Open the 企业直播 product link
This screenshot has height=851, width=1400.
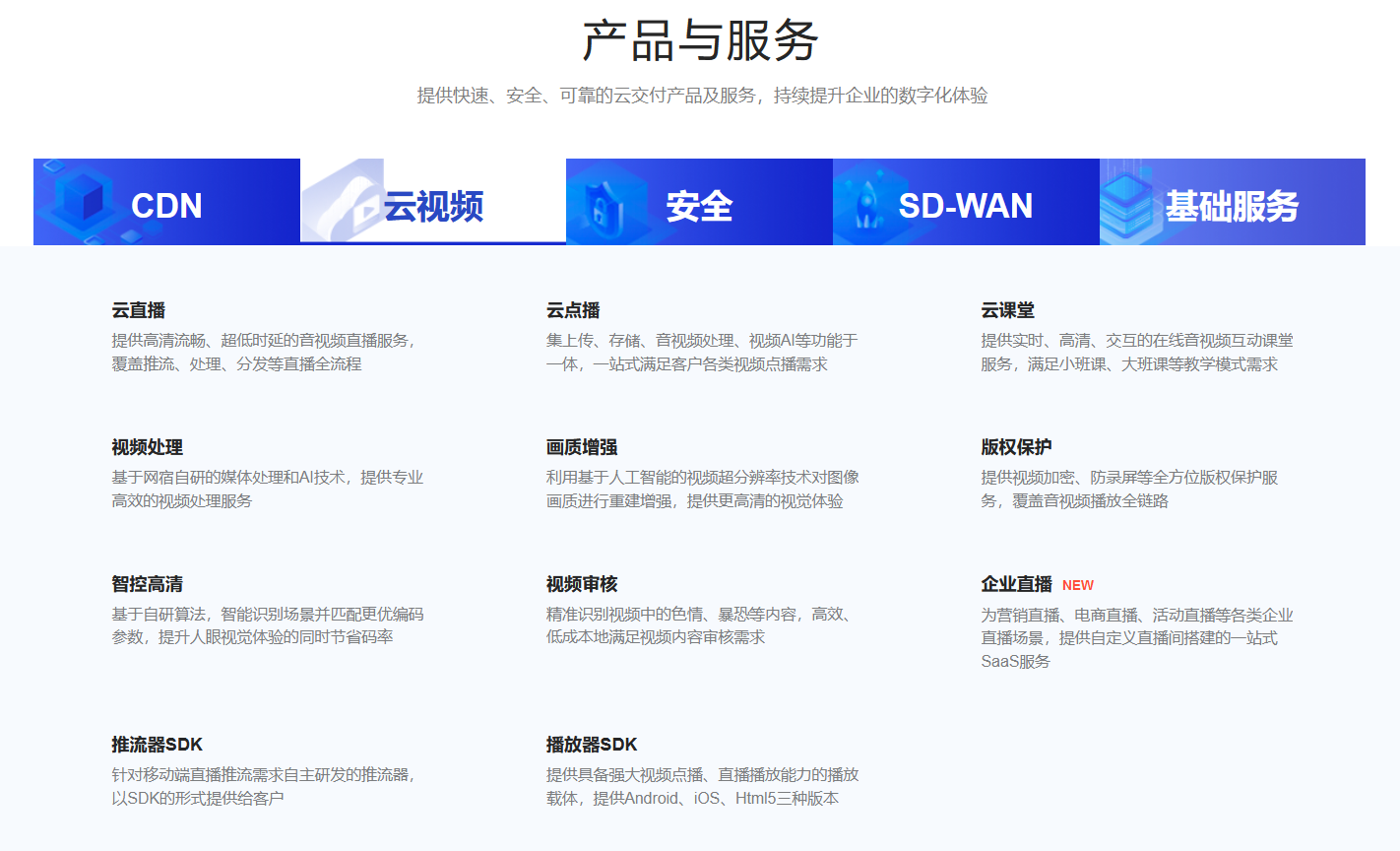click(1016, 584)
